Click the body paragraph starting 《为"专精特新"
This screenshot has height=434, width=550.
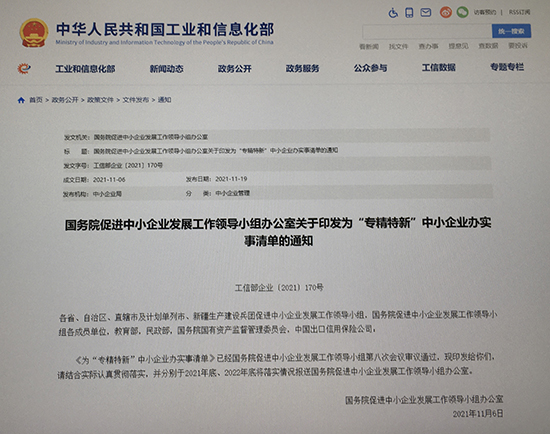tap(276, 365)
